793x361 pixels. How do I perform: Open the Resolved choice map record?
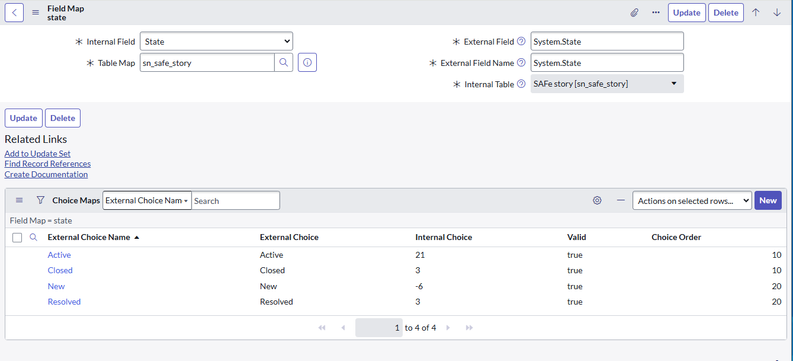click(64, 302)
